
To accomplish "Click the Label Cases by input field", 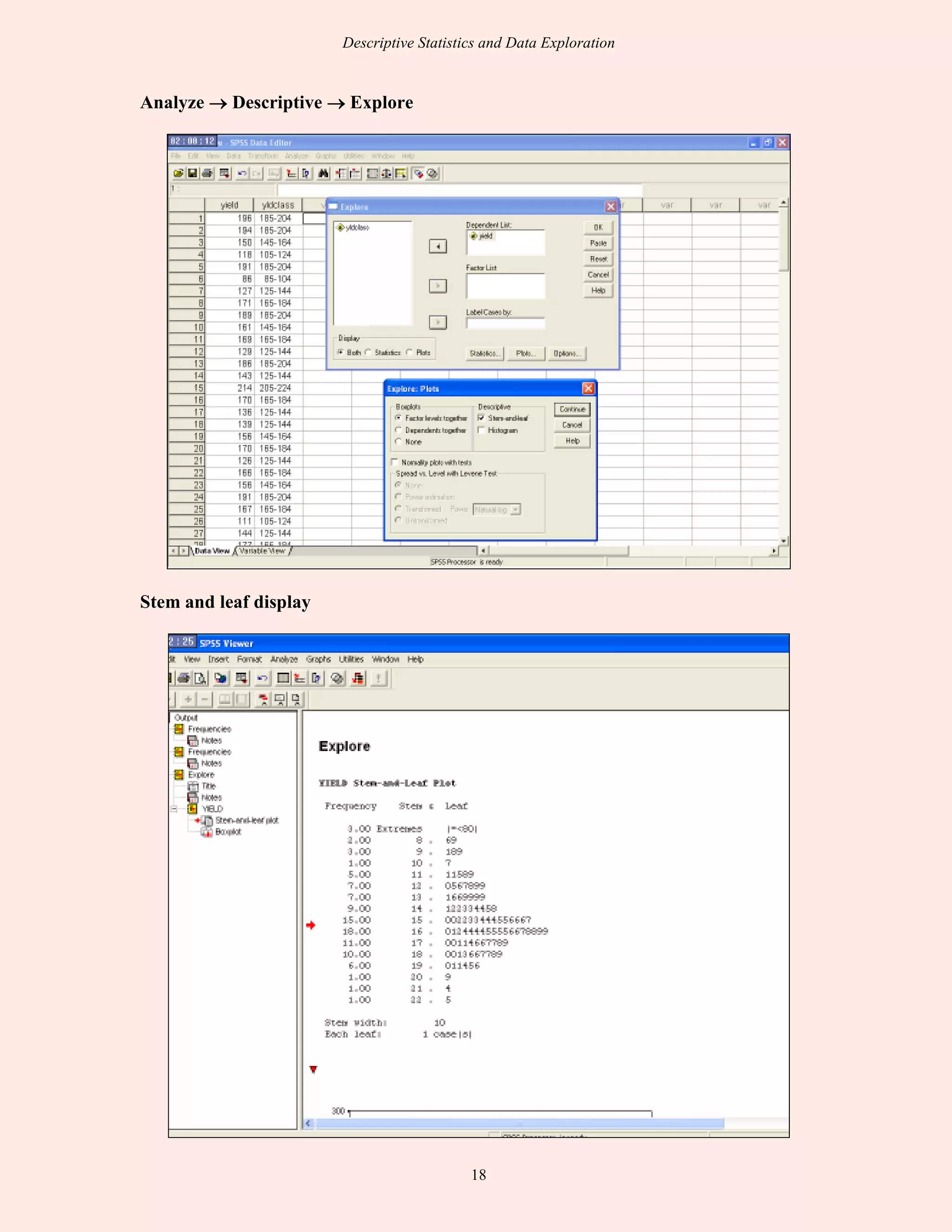I will [x=505, y=323].
